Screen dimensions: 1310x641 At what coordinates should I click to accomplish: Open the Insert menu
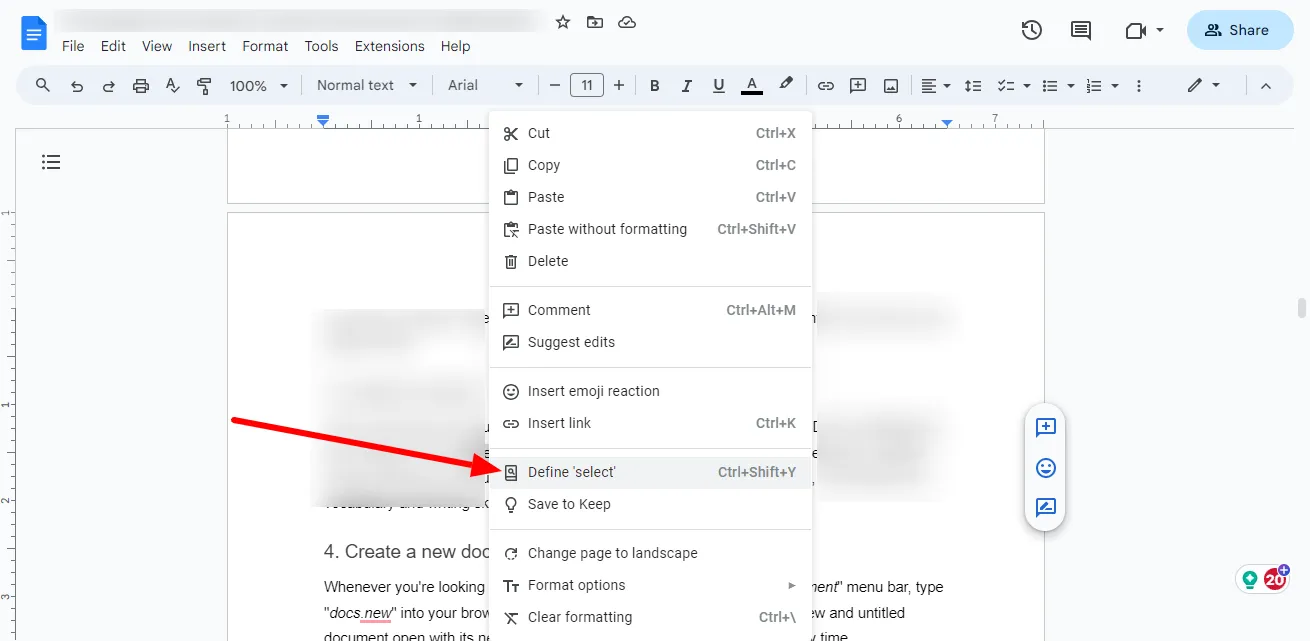click(x=207, y=46)
